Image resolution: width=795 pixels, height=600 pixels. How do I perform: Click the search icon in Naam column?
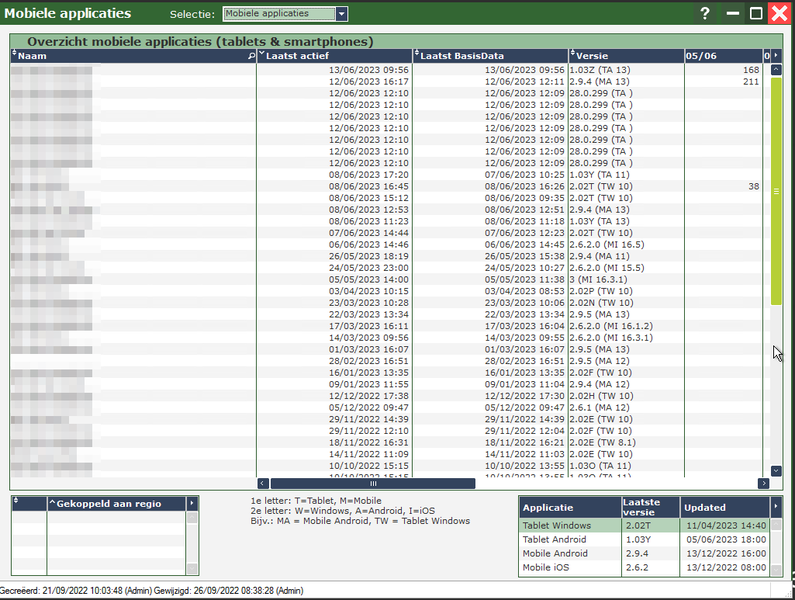[x=251, y=56]
